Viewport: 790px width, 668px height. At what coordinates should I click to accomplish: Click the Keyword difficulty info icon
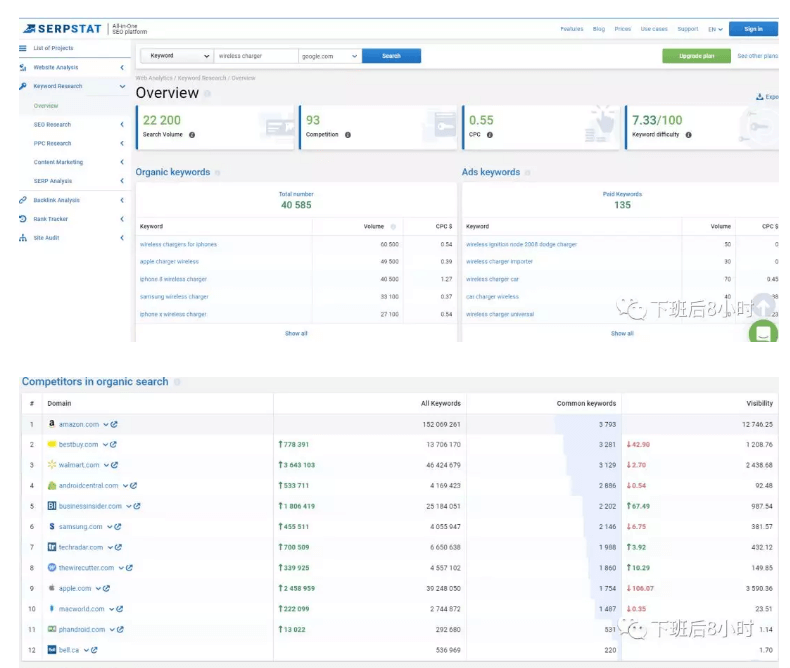[689, 134]
